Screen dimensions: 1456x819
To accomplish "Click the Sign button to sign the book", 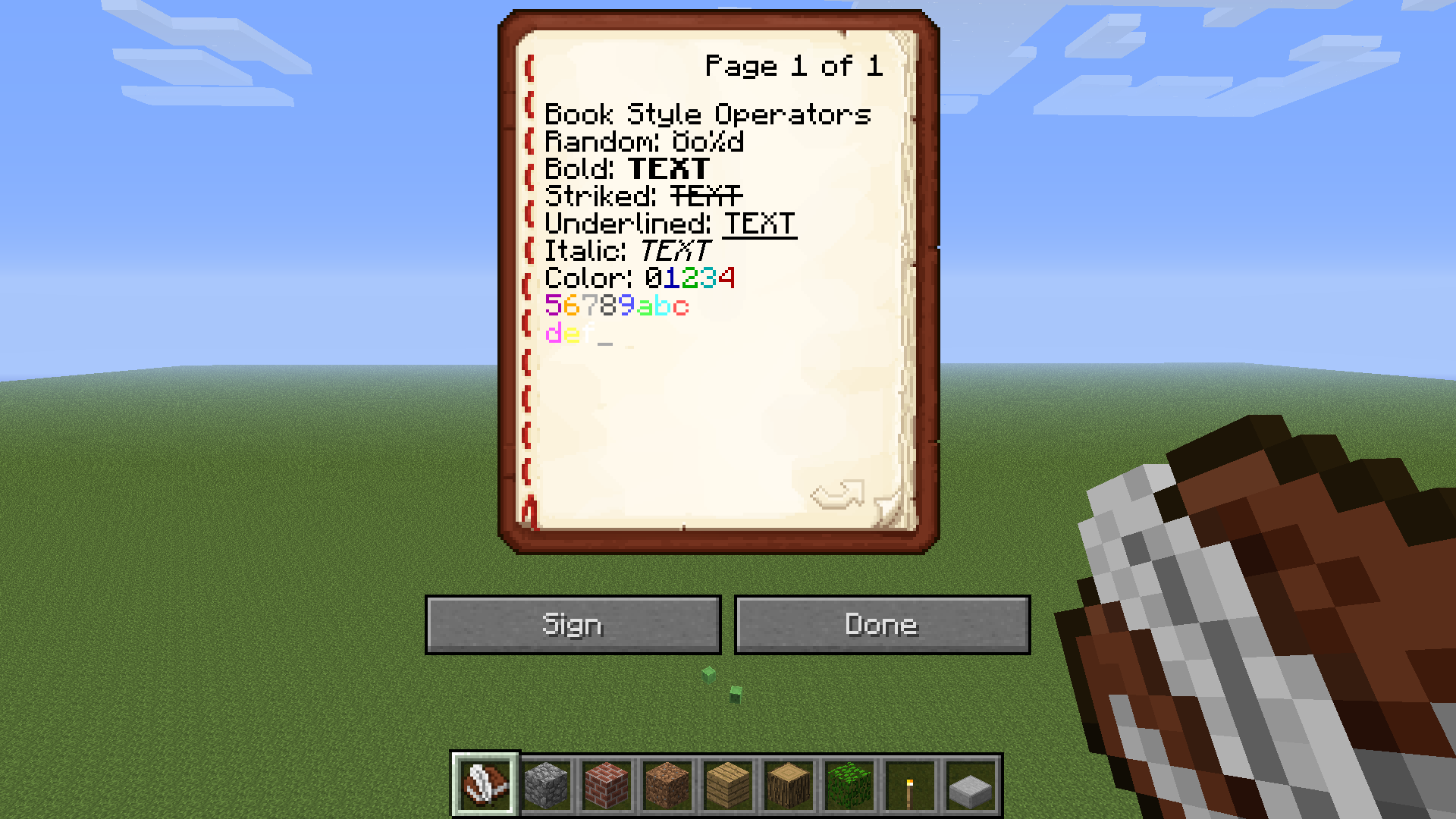I will (x=573, y=624).
